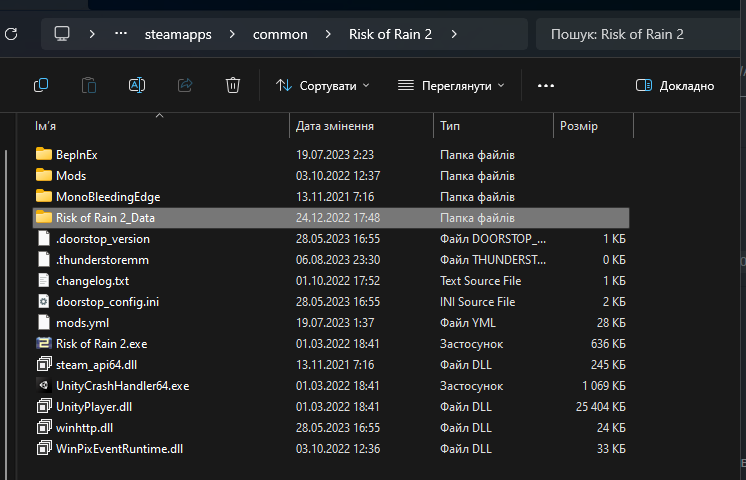Click the Файл DOORSTOP_... type cell

[493, 239]
